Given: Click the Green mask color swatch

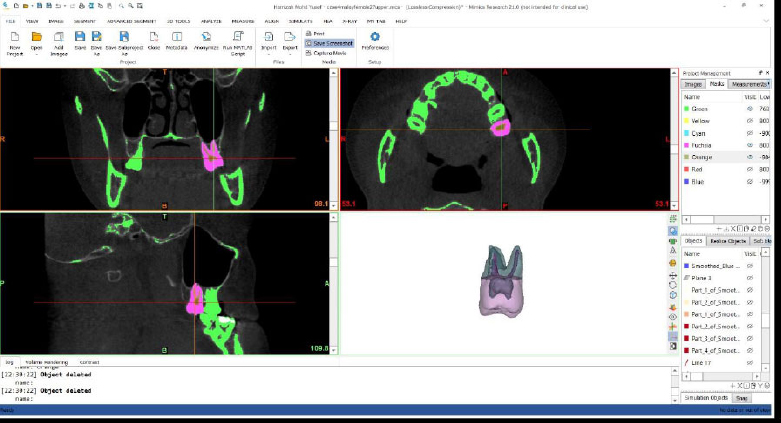Looking at the screenshot, I should (686, 109).
